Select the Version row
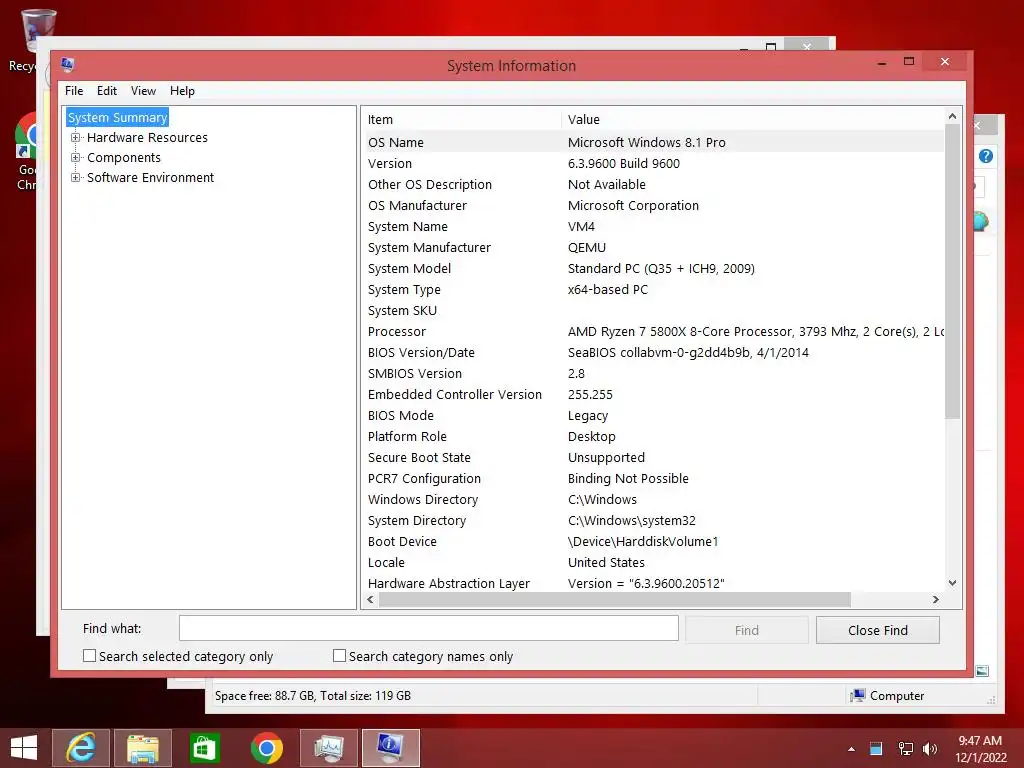Image resolution: width=1024 pixels, height=768 pixels. [653, 163]
